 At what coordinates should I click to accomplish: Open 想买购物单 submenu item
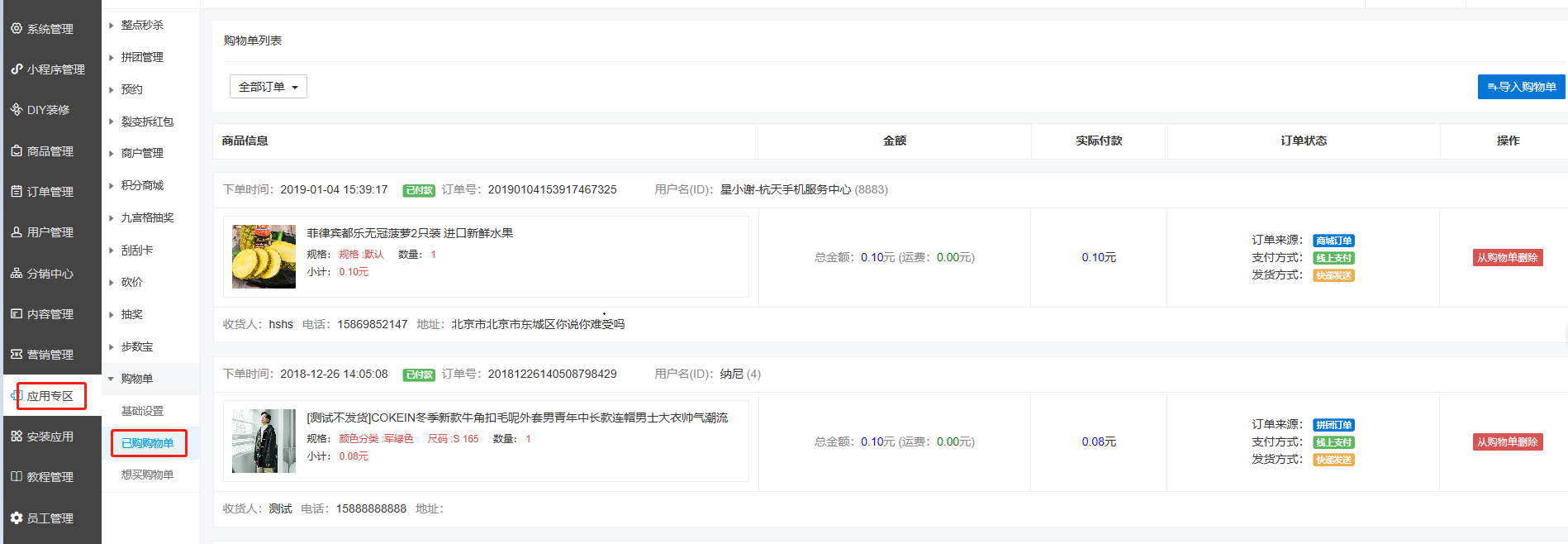pyautogui.click(x=147, y=475)
